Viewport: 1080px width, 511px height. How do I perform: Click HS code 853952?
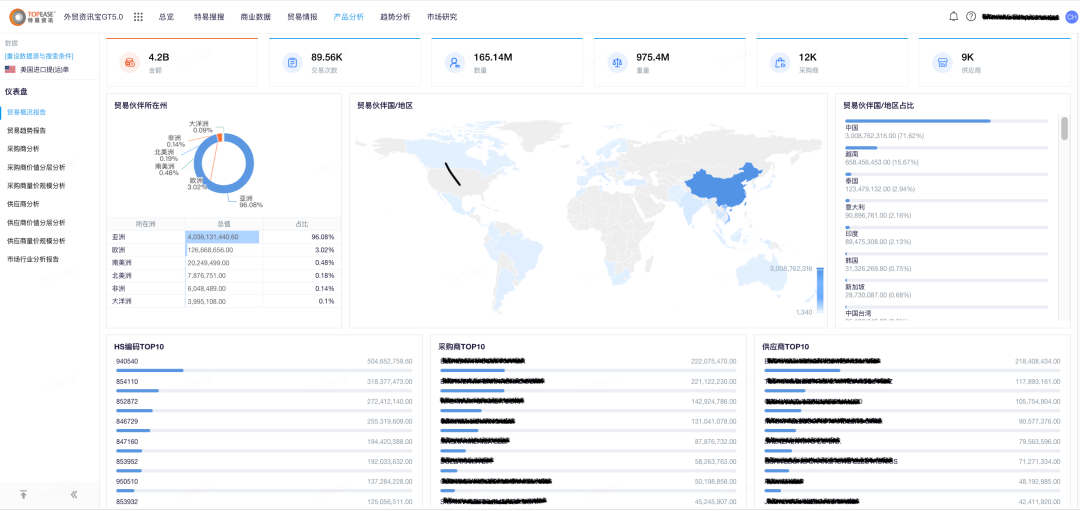125,461
